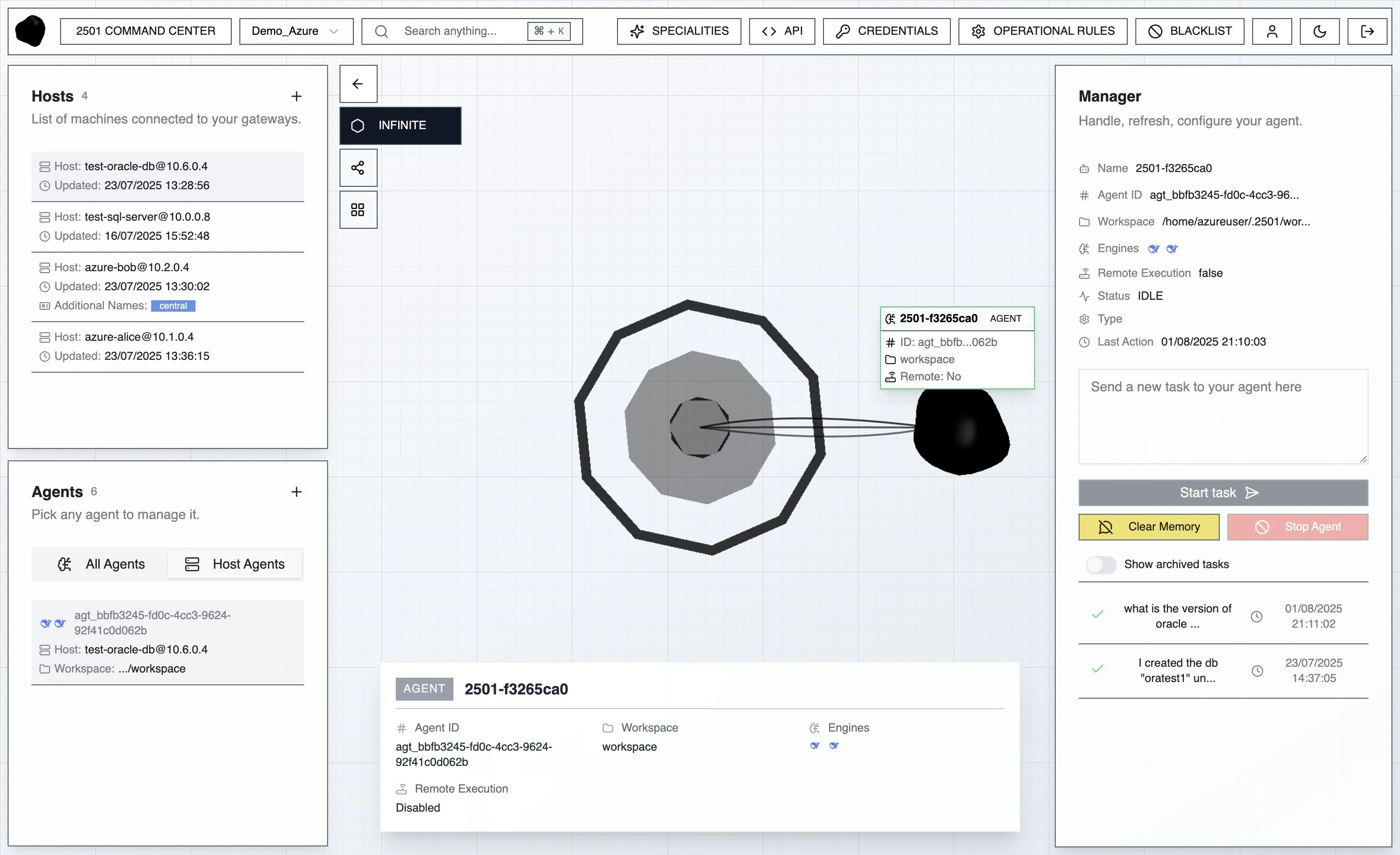Select the INFINITE view mode

[x=401, y=125]
